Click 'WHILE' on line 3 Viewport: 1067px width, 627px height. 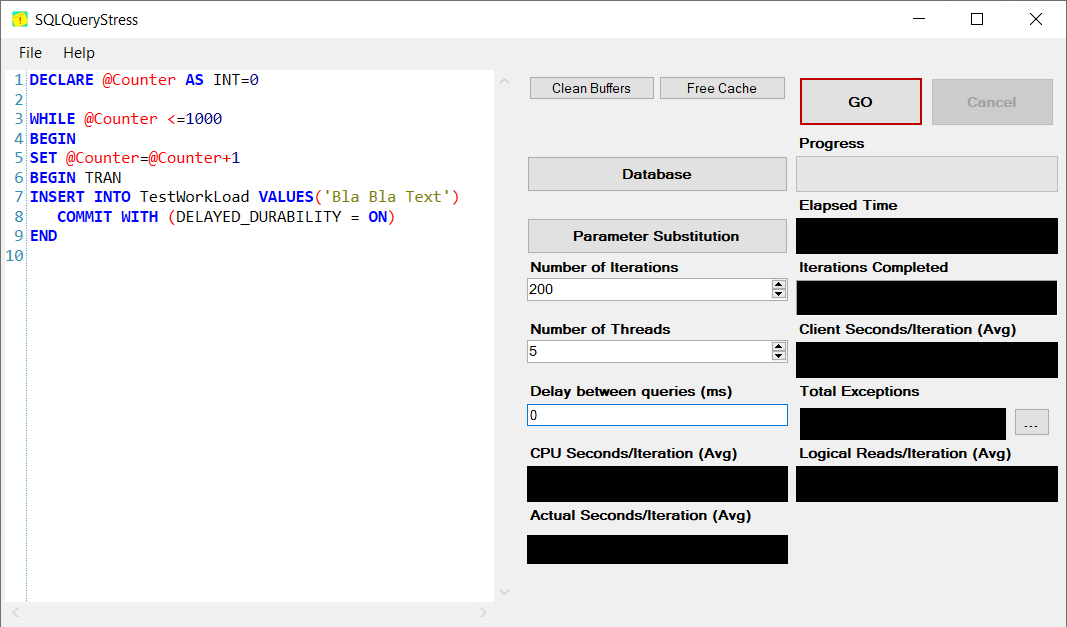point(52,118)
